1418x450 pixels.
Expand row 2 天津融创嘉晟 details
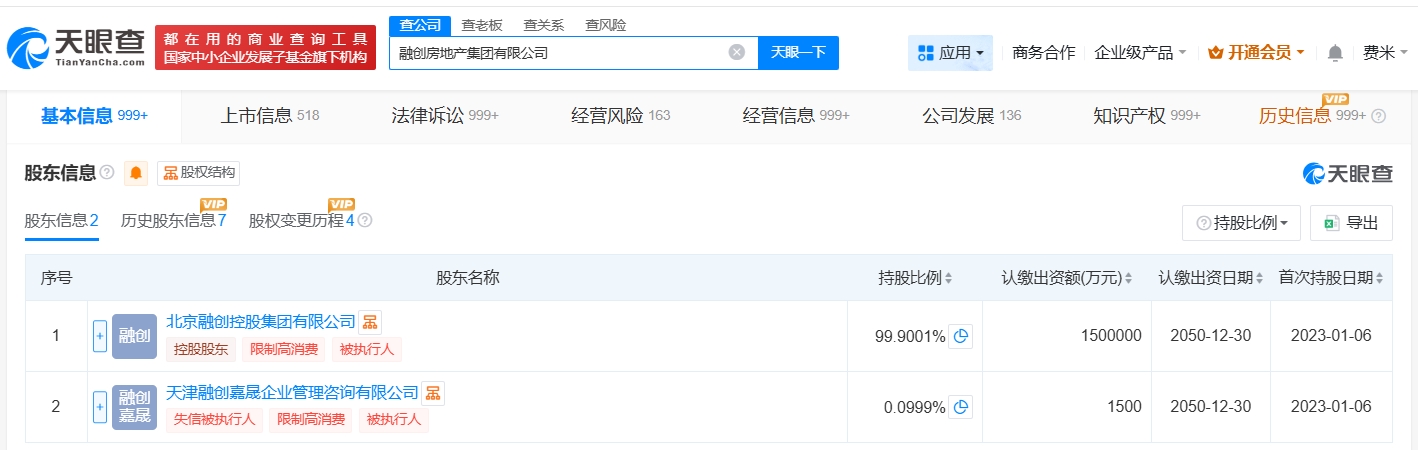(100, 407)
